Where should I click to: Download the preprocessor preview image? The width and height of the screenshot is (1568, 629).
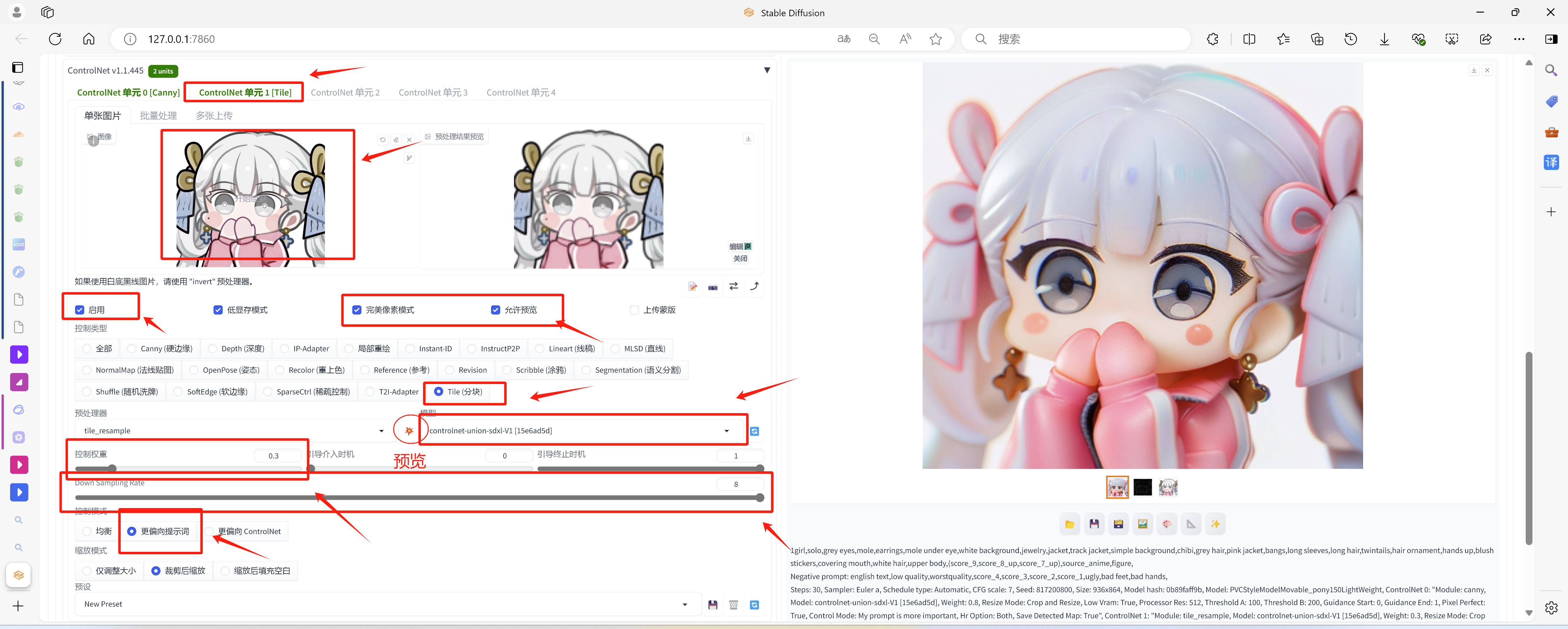(748, 139)
